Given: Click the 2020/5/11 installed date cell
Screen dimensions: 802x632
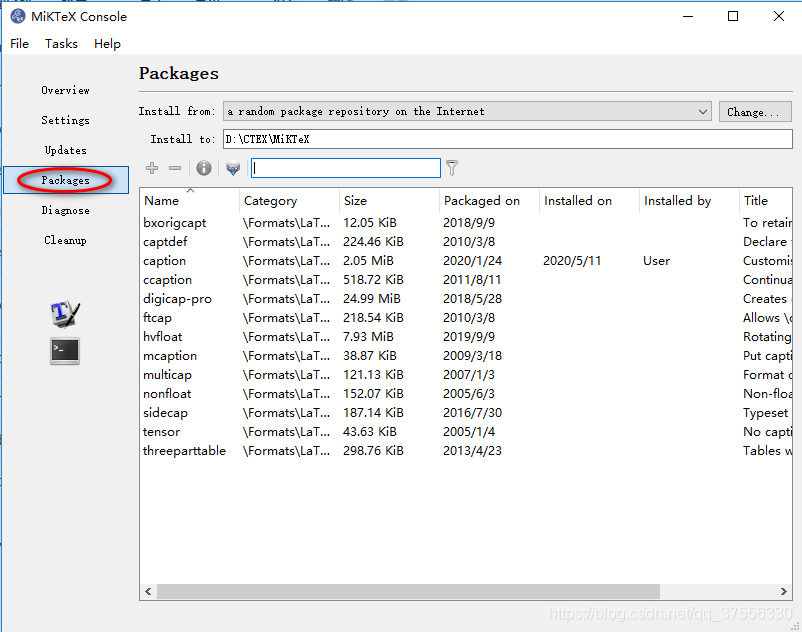Looking at the screenshot, I should click(572, 261).
